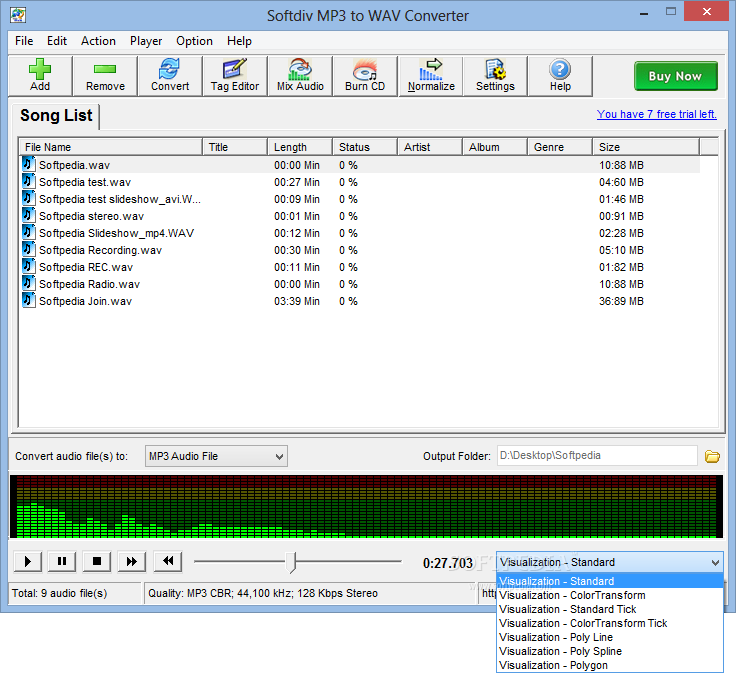The image size is (736, 673).
Task: Click music file icon for Softpedia Join.wav
Action: tap(29, 300)
